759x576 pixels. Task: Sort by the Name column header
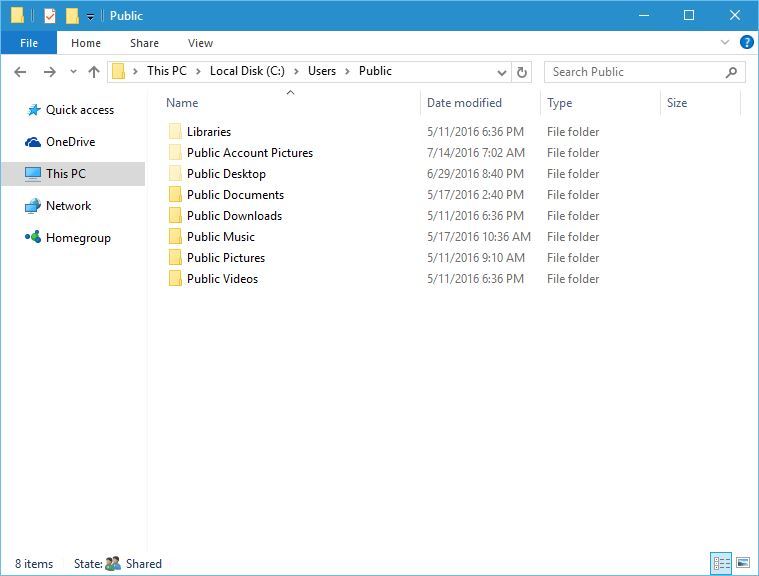pos(182,103)
